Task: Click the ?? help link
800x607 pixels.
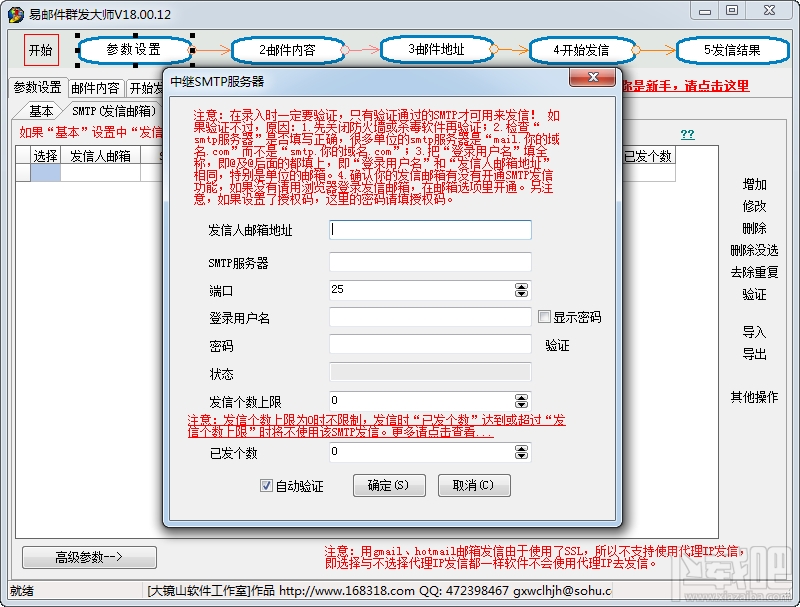Action: click(687, 134)
